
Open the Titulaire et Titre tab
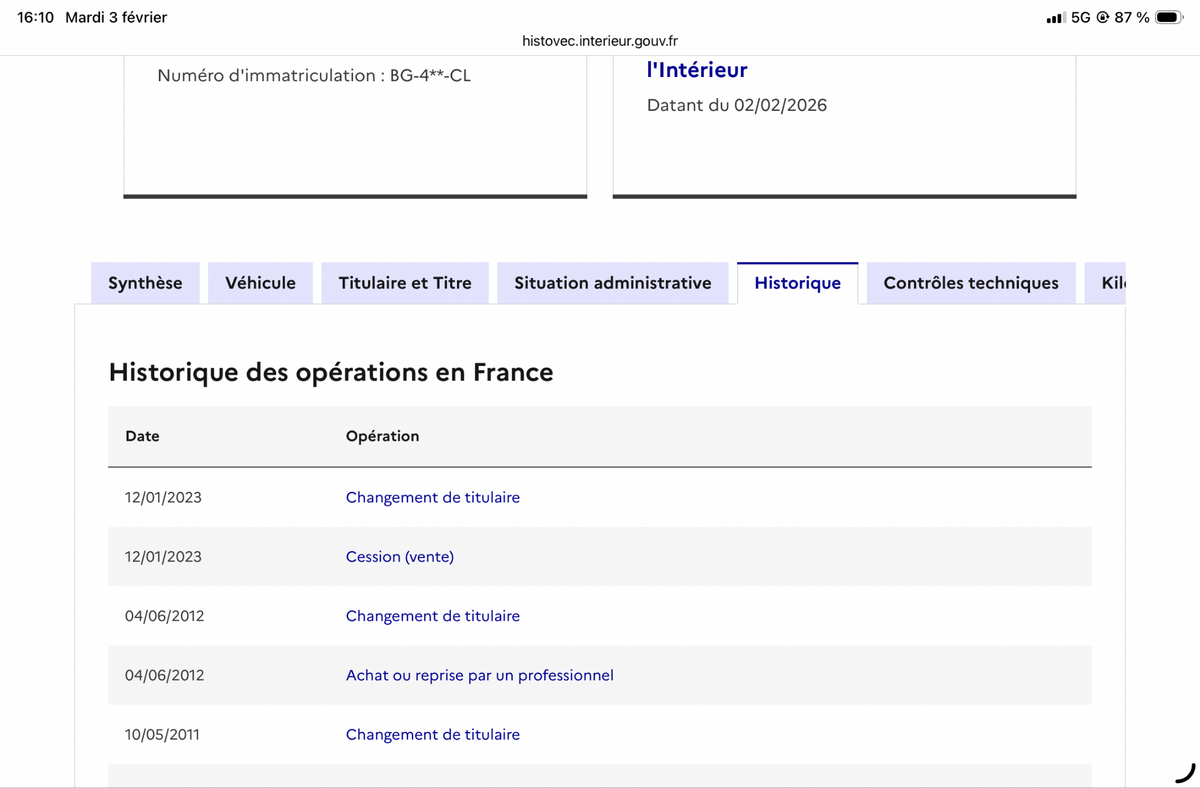pos(405,283)
